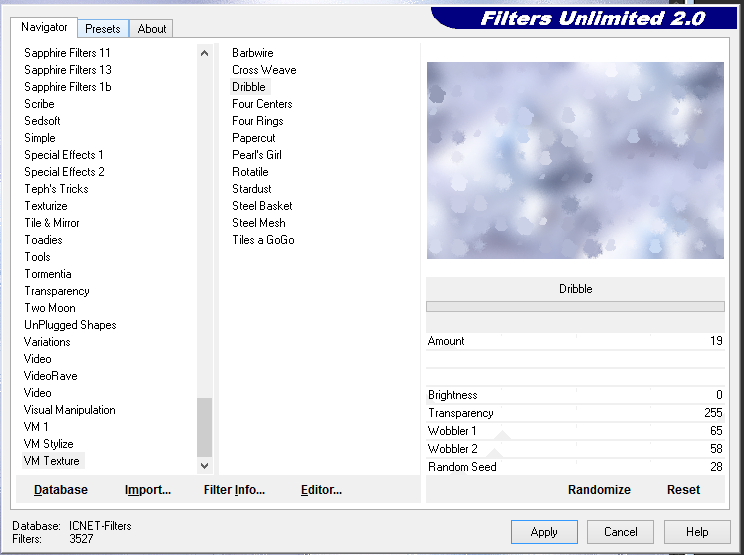Adjust the Amount slider row
The image size is (744, 555).
[x=575, y=341]
